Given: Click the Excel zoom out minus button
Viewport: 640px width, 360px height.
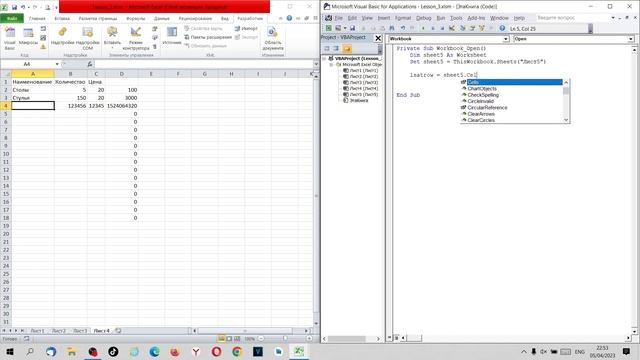Looking at the screenshot, I should 261,338.
